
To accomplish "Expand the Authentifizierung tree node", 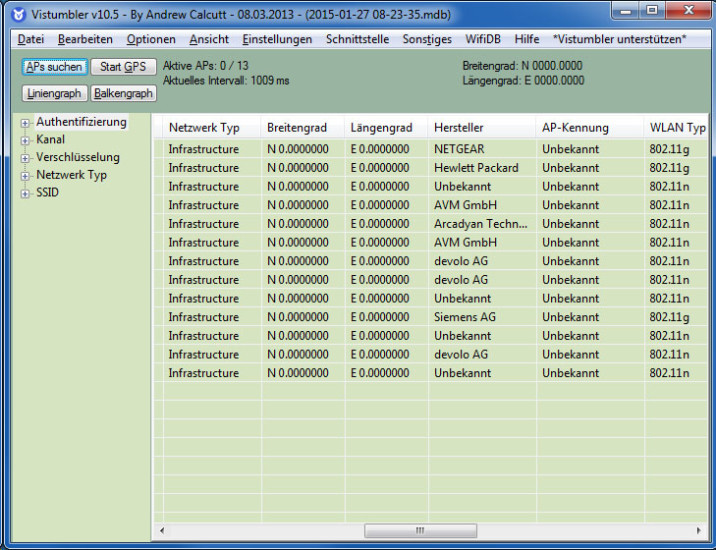I will 26,122.
